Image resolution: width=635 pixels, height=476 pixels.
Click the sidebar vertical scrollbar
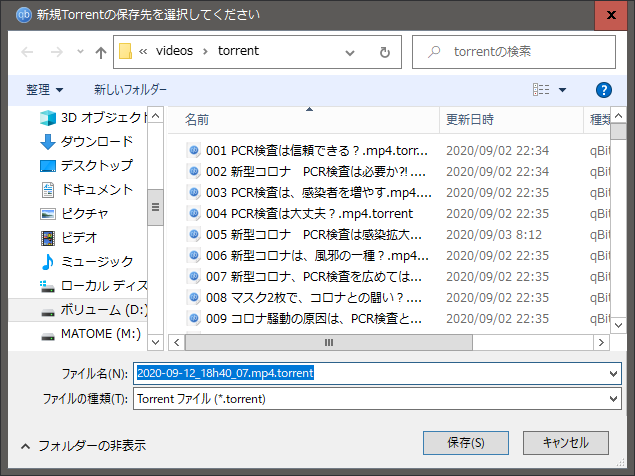156,210
